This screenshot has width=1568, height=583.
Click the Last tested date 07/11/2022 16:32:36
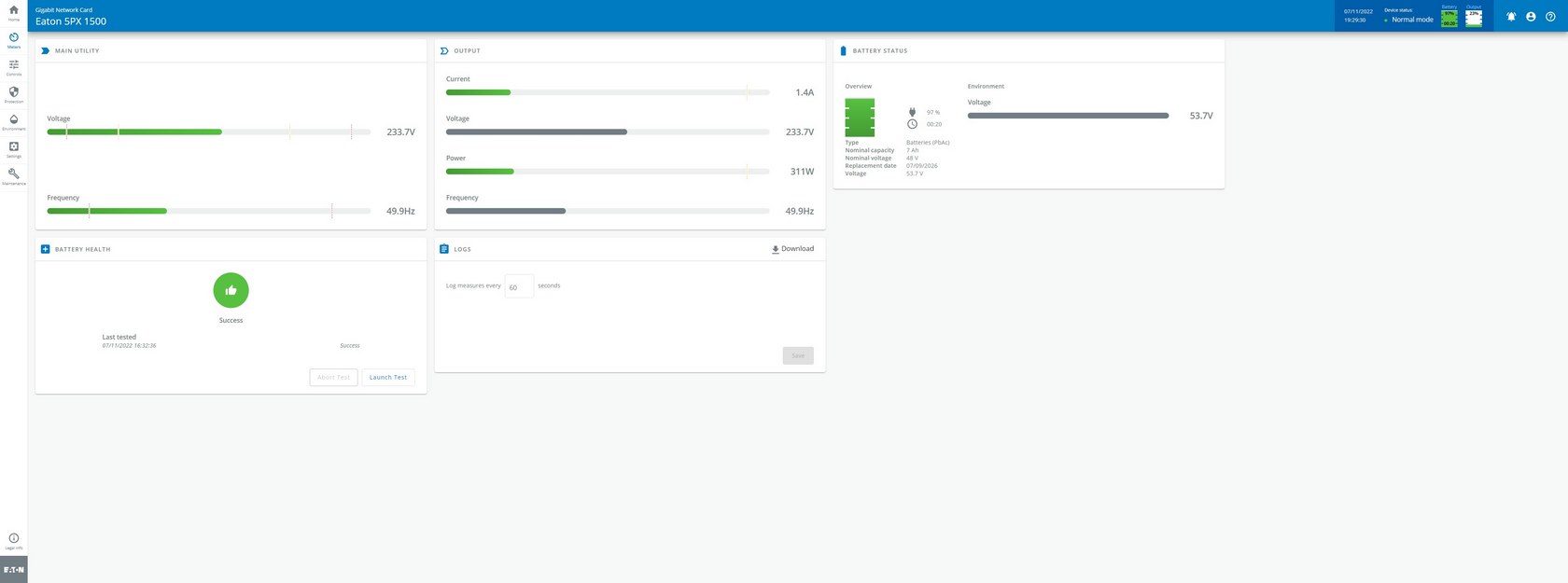129,346
